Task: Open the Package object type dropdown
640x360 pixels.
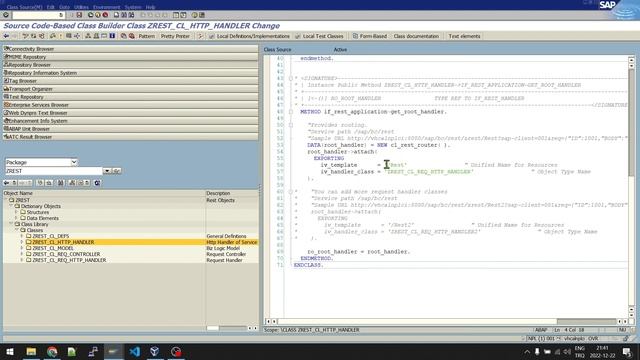Action: (x=74, y=162)
